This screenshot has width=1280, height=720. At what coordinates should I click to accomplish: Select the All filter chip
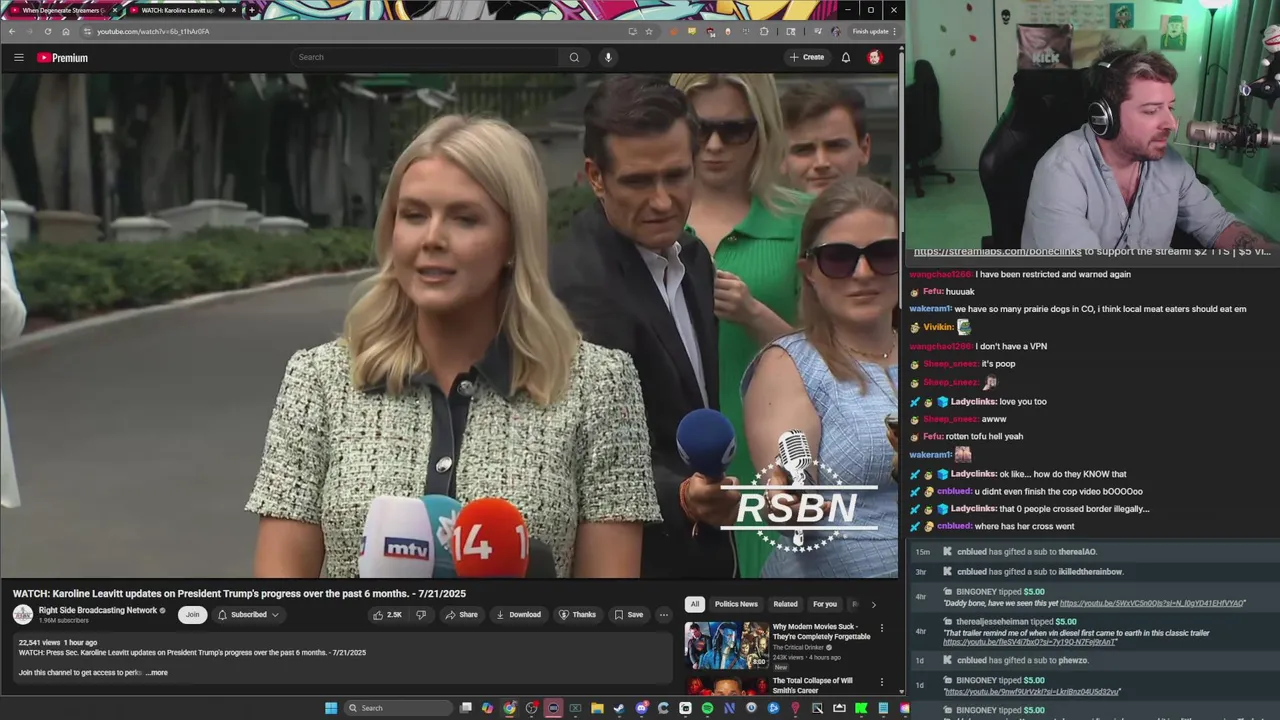pos(694,604)
